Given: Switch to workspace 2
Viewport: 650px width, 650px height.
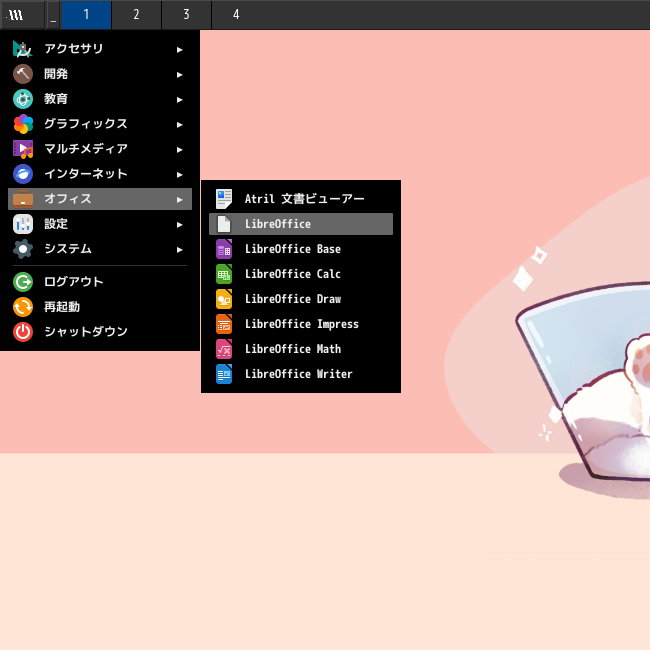Looking at the screenshot, I should tap(136, 15).
